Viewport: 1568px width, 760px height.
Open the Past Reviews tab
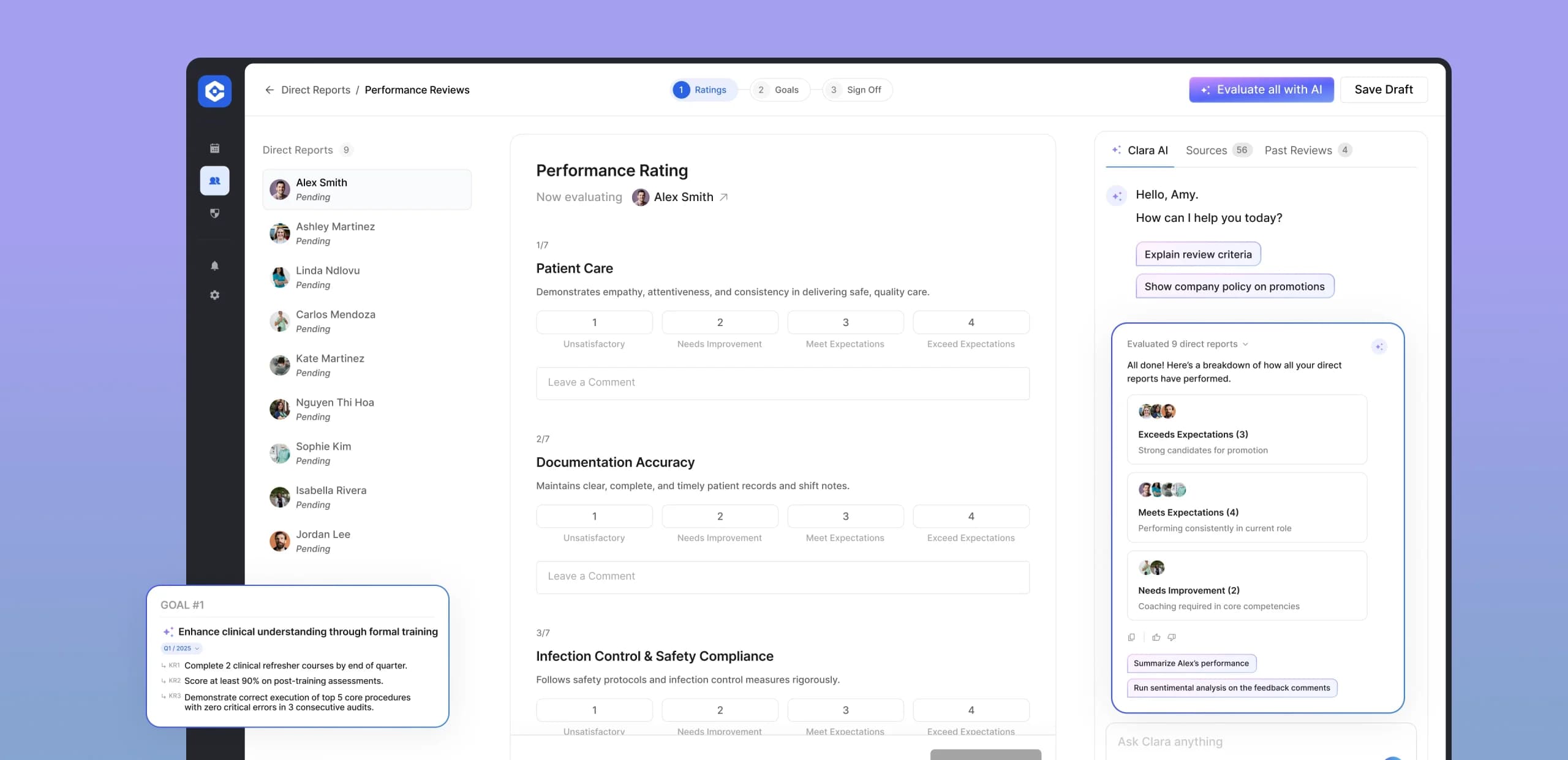(1308, 151)
